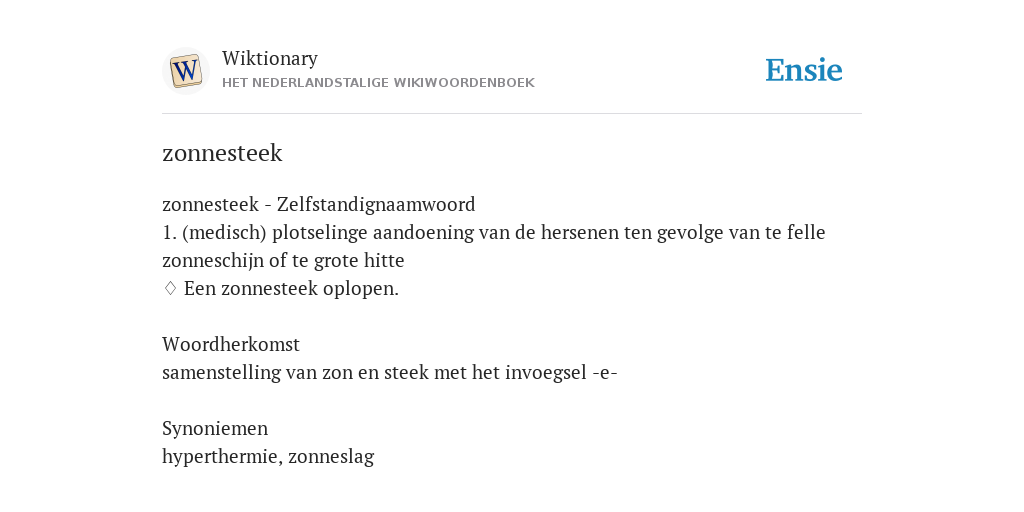Open the Ensie logo link

point(804,70)
